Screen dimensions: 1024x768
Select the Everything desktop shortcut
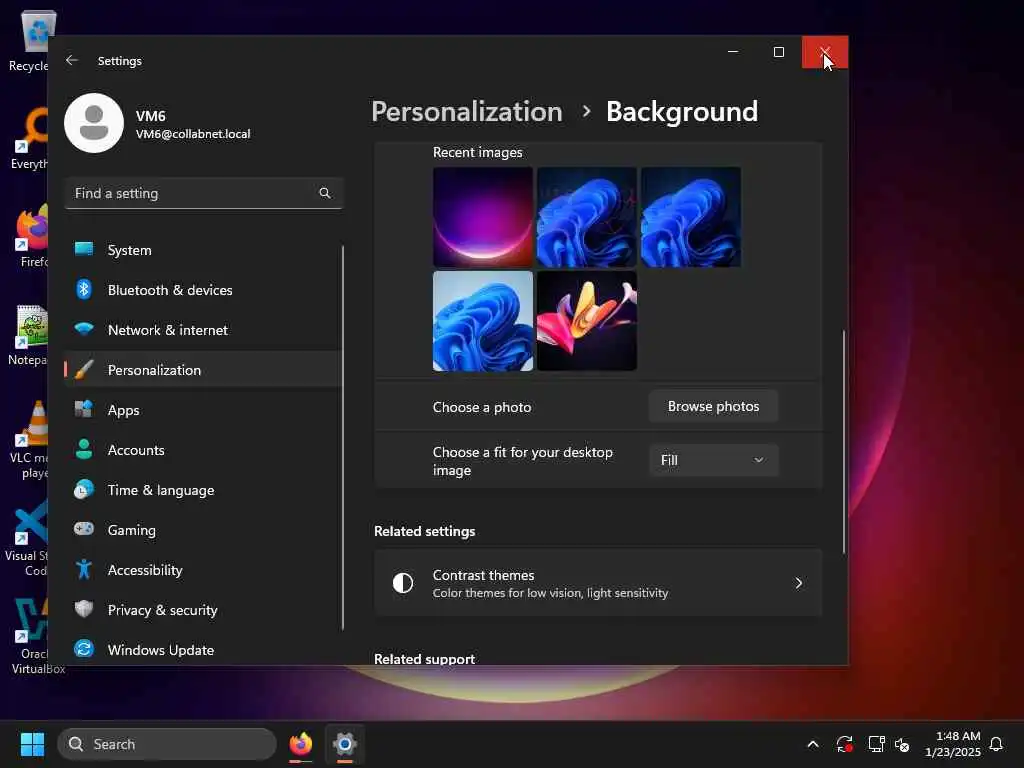pos(28,139)
